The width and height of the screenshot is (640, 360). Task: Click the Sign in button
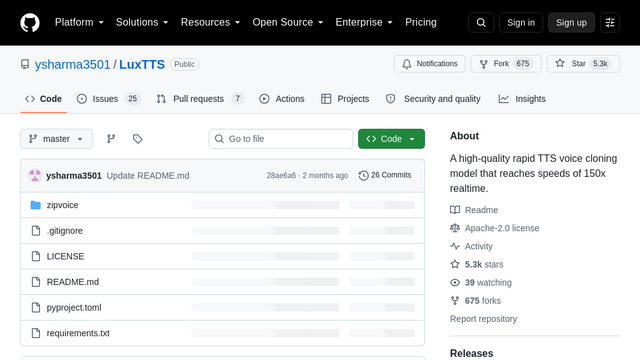click(x=521, y=22)
